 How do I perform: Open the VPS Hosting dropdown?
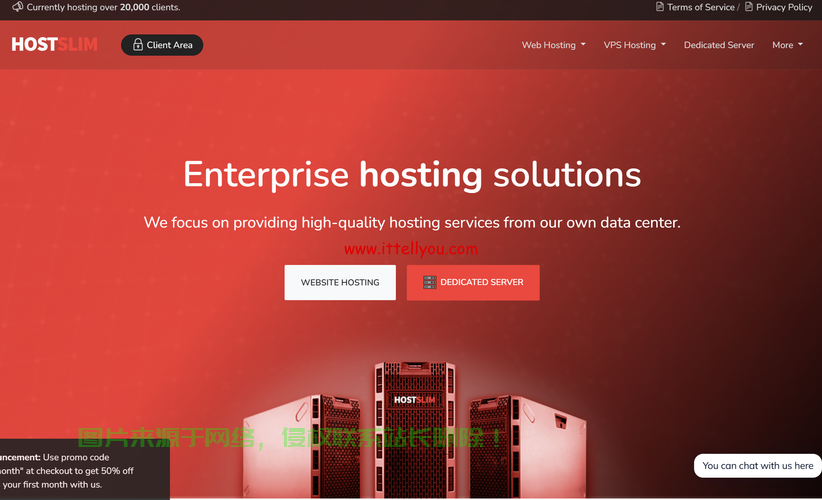(x=634, y=45)
